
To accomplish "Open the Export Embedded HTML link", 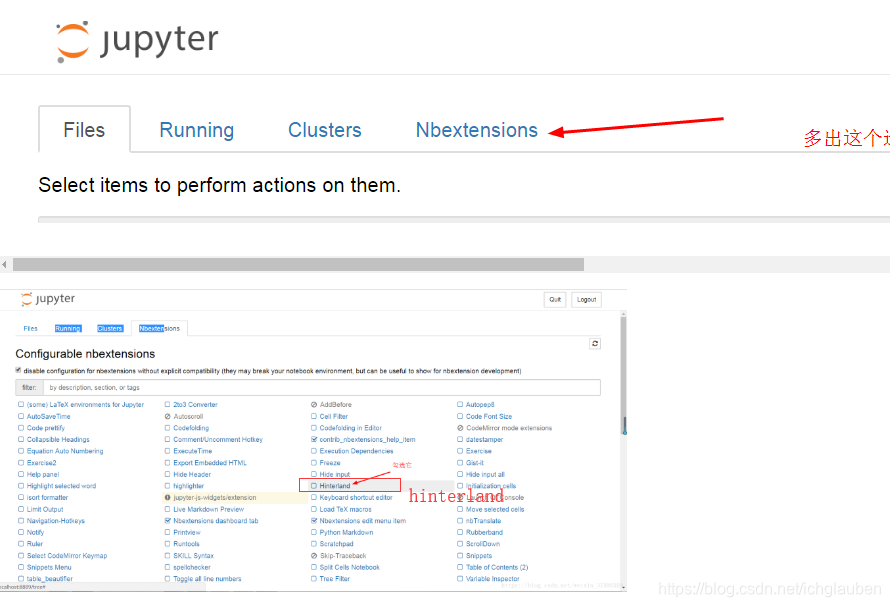I will point(210,463).
